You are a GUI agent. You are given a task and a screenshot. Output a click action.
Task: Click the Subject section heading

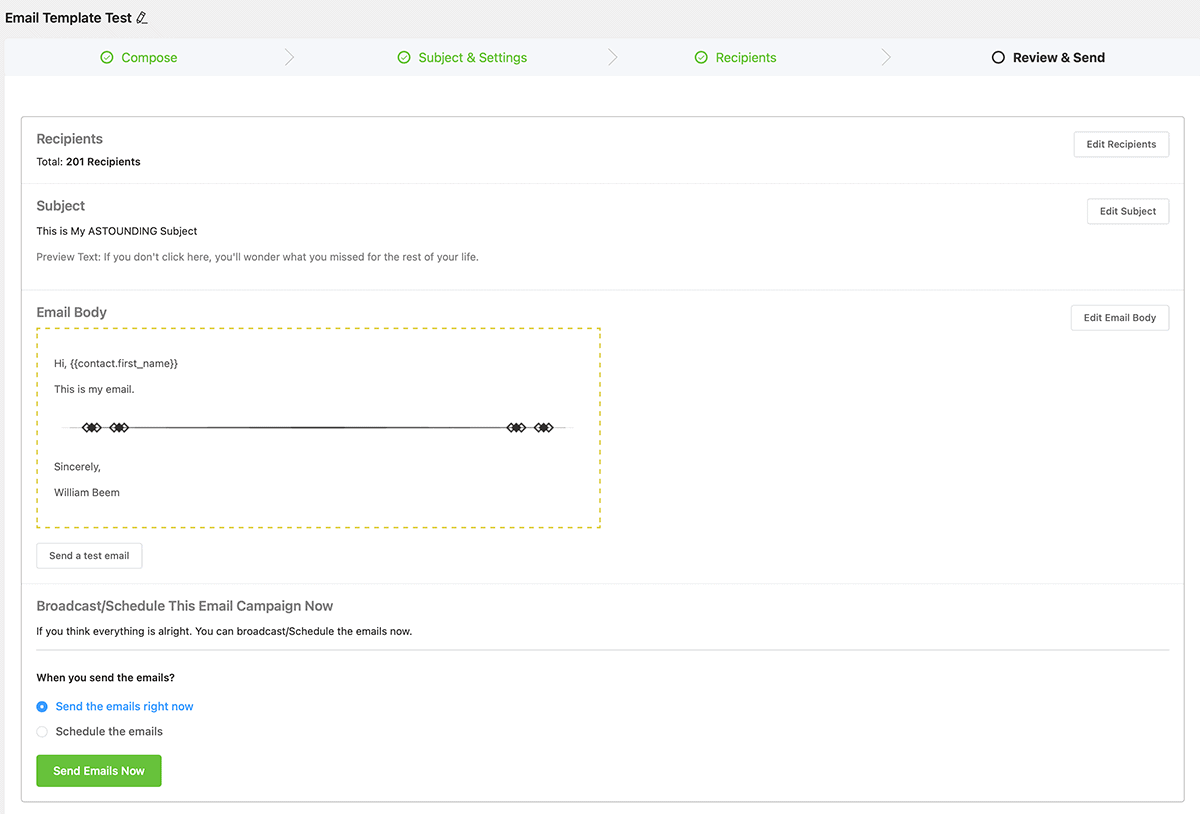61,206
